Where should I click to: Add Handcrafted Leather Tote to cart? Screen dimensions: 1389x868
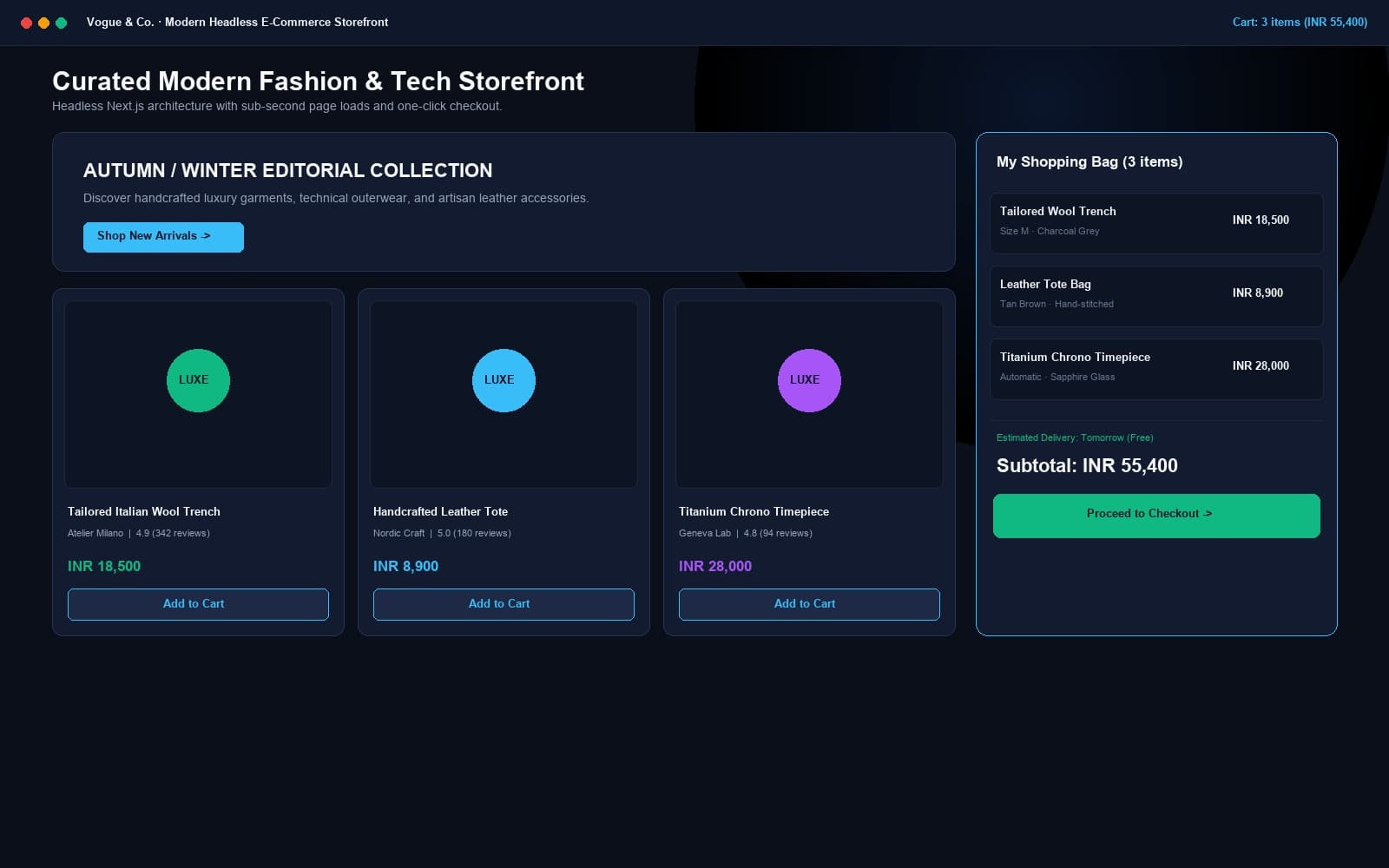(504, 604)
